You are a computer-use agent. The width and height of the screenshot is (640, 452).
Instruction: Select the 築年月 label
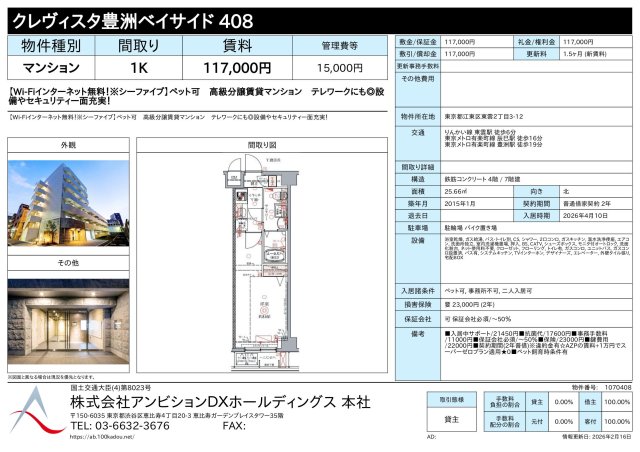click(418, 203)
